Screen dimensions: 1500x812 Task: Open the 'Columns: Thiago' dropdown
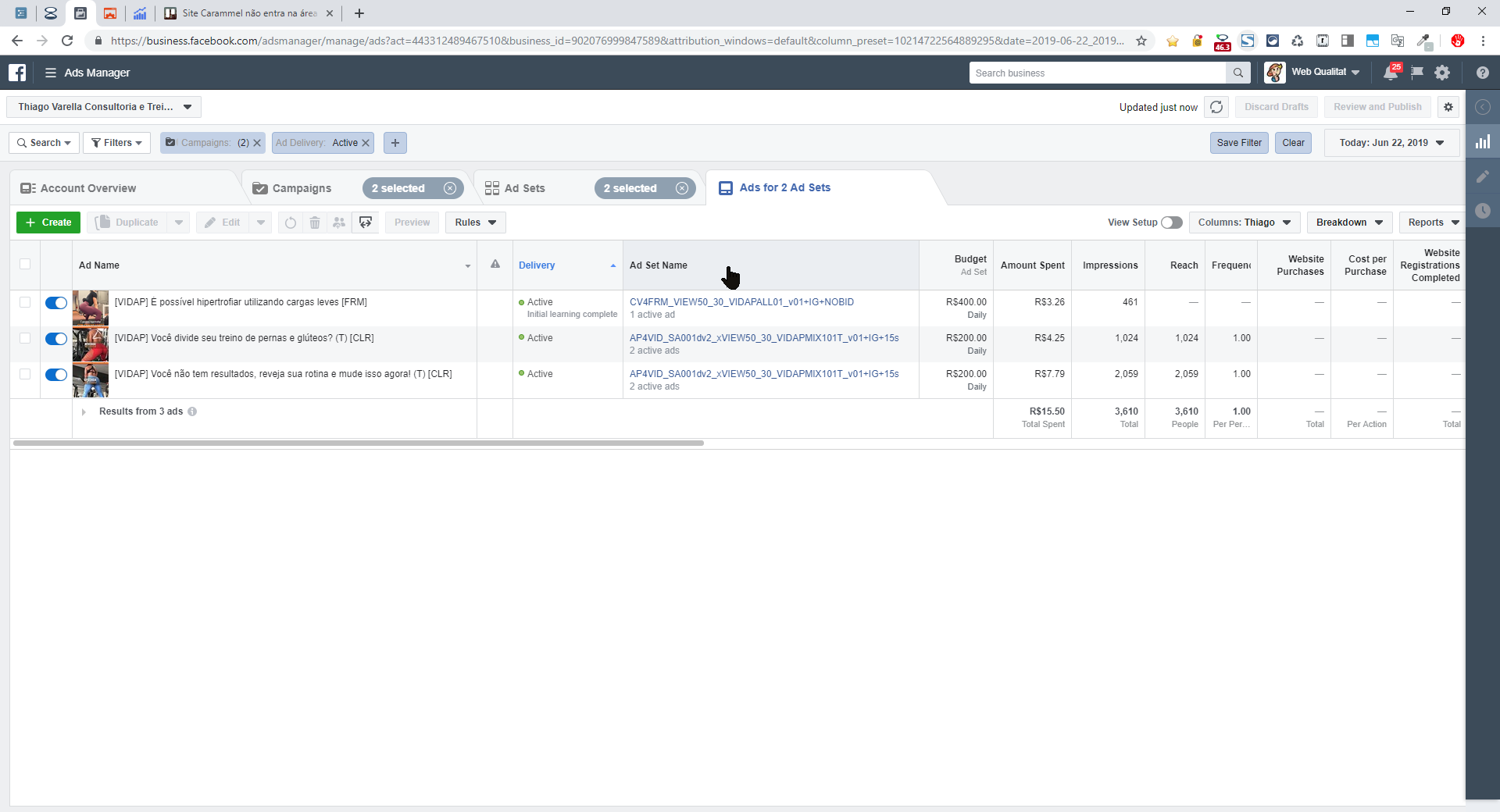(x=1244, y=223)
